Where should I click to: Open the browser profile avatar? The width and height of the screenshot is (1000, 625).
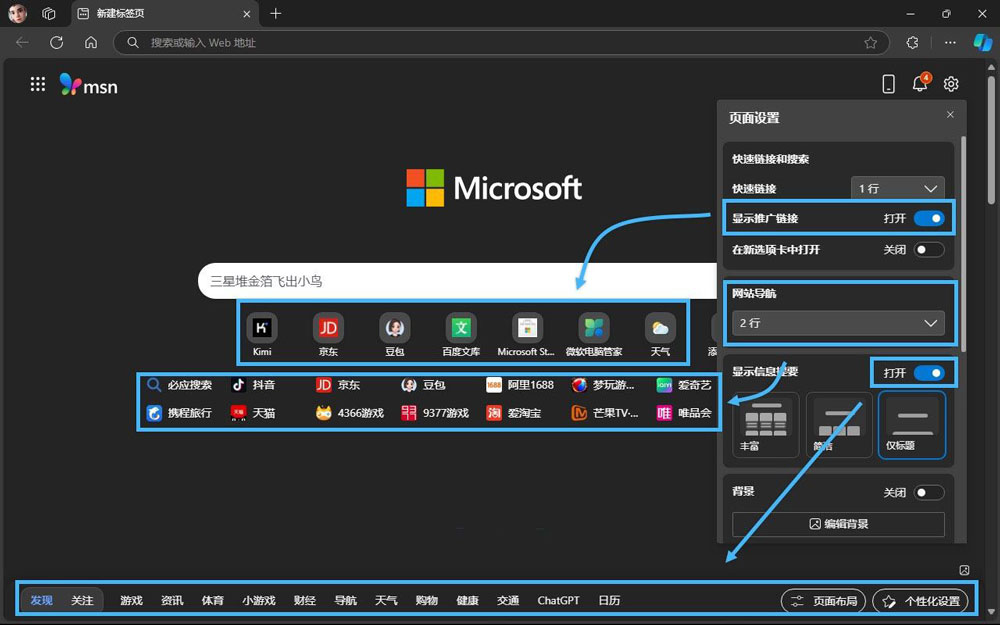[x=17, y=13]
